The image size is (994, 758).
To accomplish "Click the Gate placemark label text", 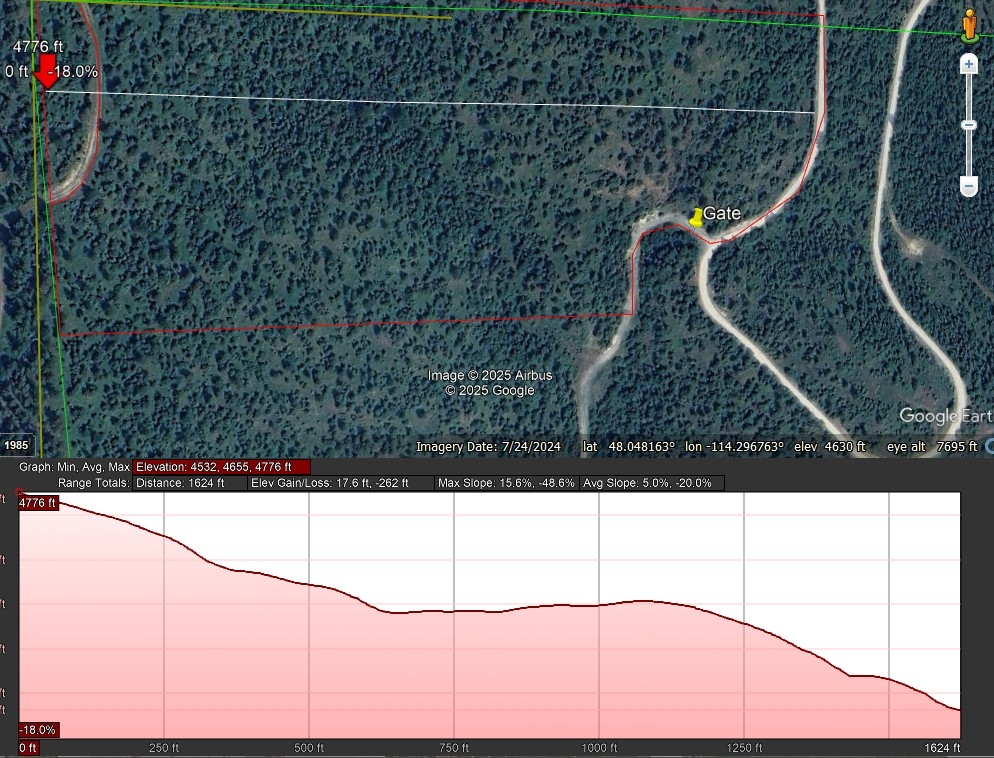I will coord(722,213).
